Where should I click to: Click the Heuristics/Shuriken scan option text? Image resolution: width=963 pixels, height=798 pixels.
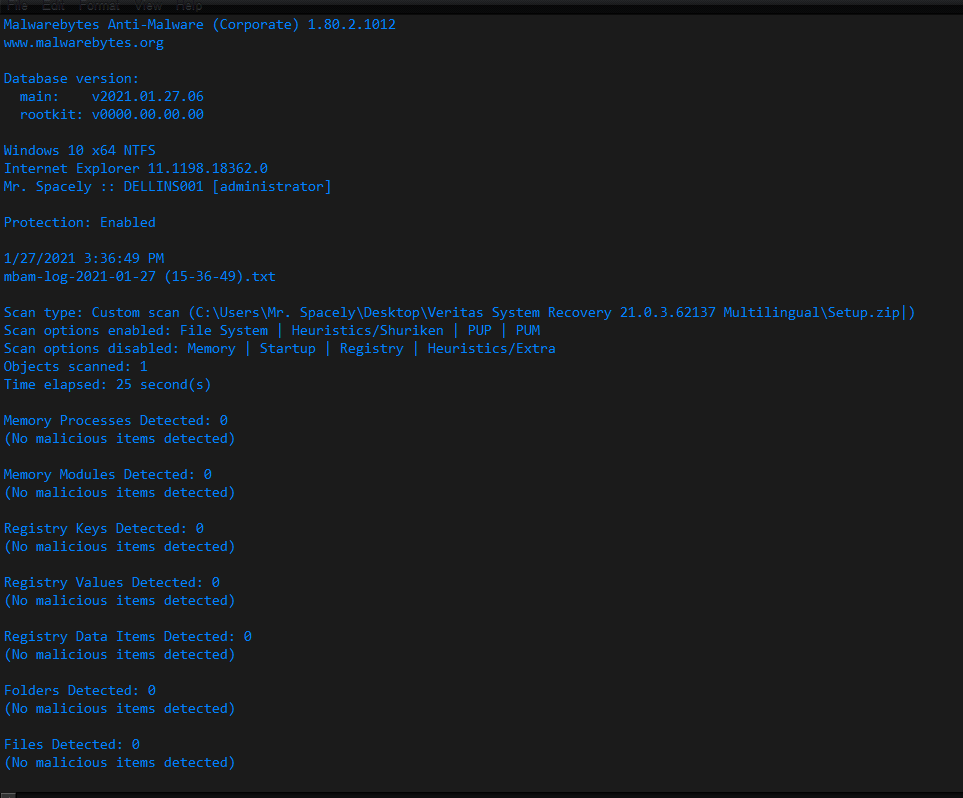tap(367, 331)
